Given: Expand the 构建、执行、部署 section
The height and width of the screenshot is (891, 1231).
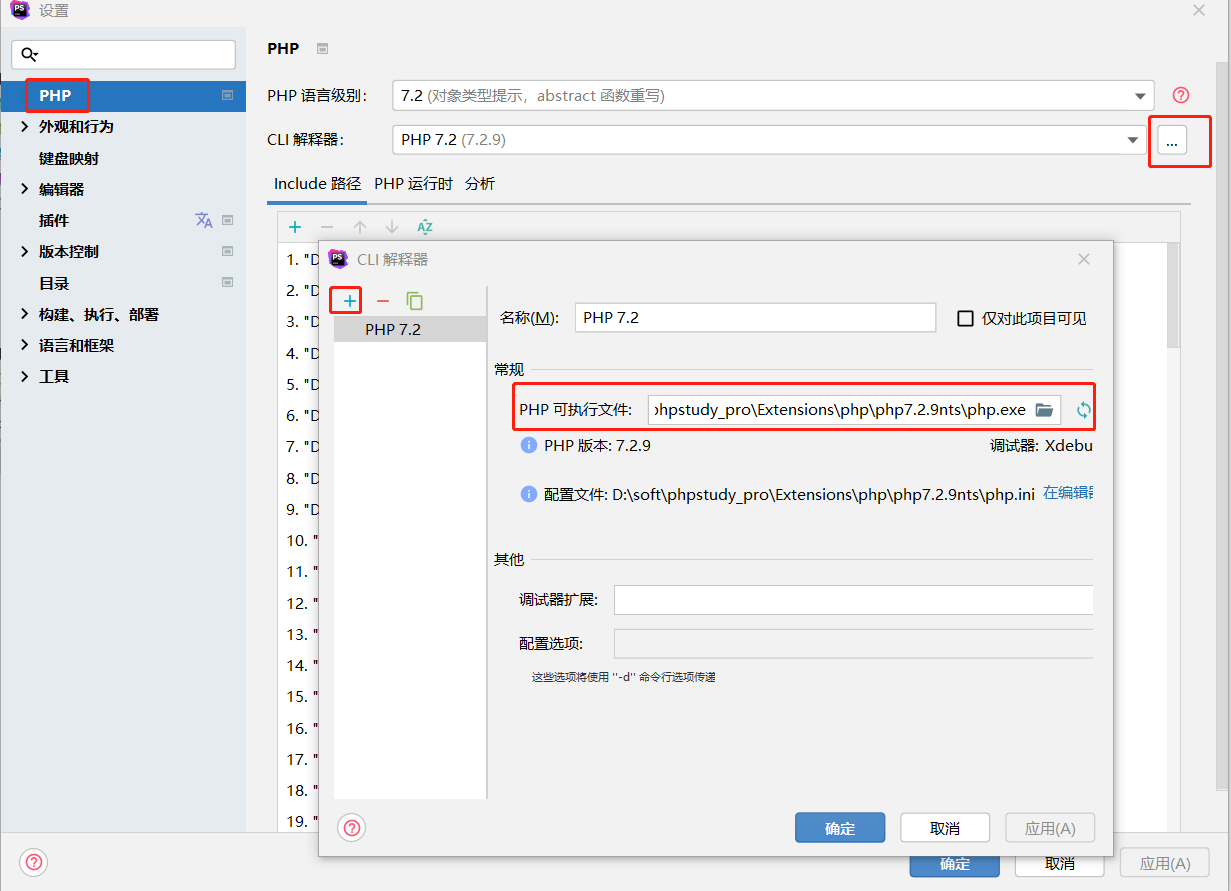Looking at the screenshot, I should tap(25, 314).
